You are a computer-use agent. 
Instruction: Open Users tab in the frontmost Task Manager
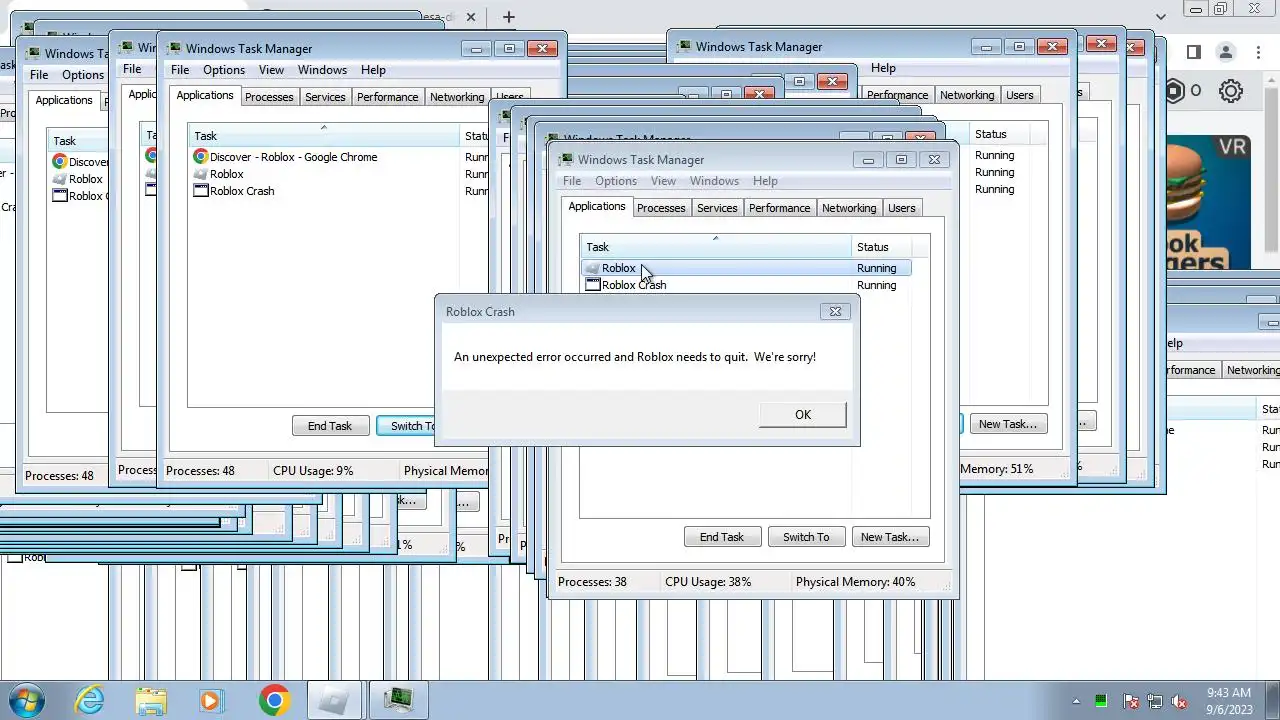pos(902,208)
